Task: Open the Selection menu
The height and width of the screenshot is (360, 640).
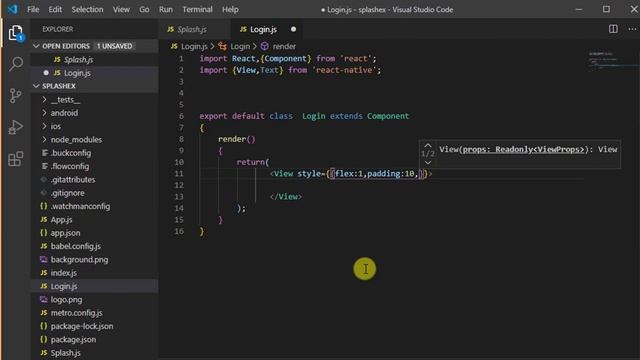Action: click(x=87, y=9)
